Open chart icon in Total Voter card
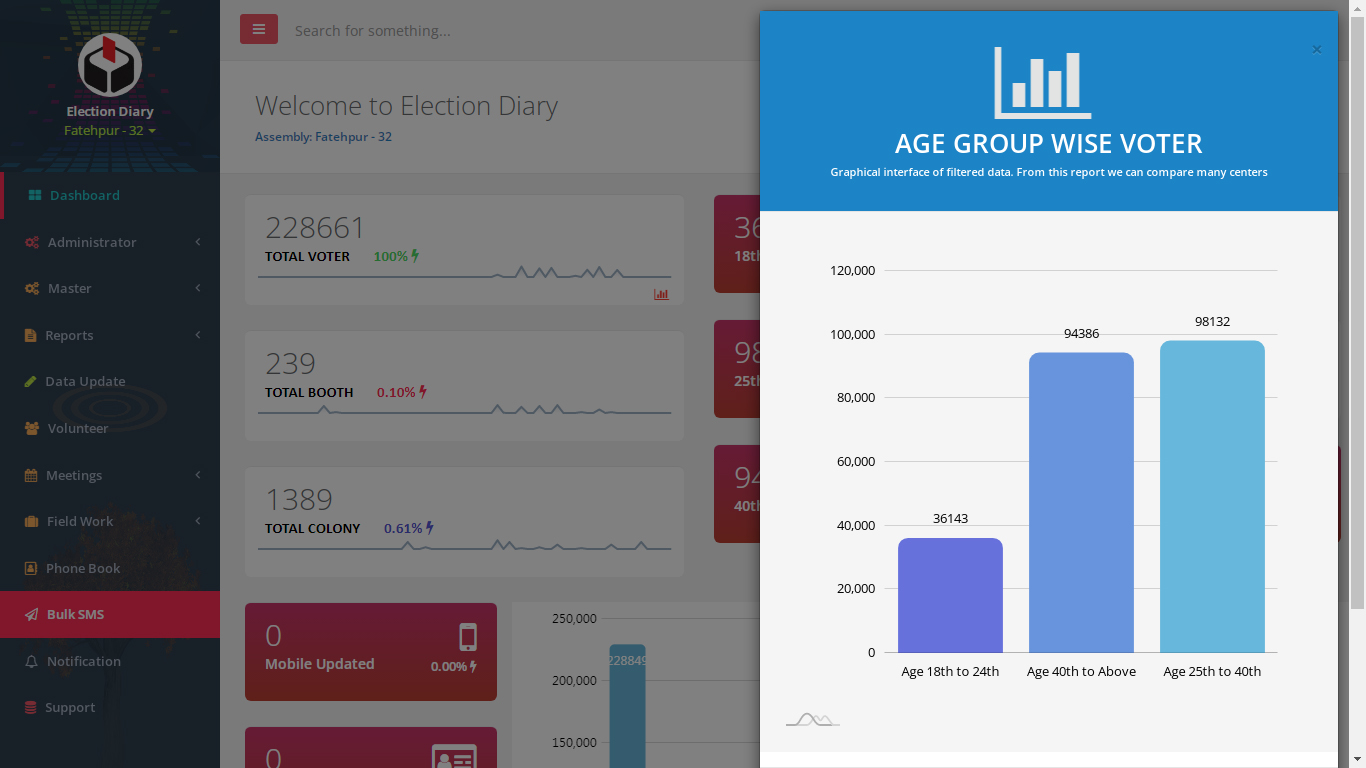 point(661,294)
